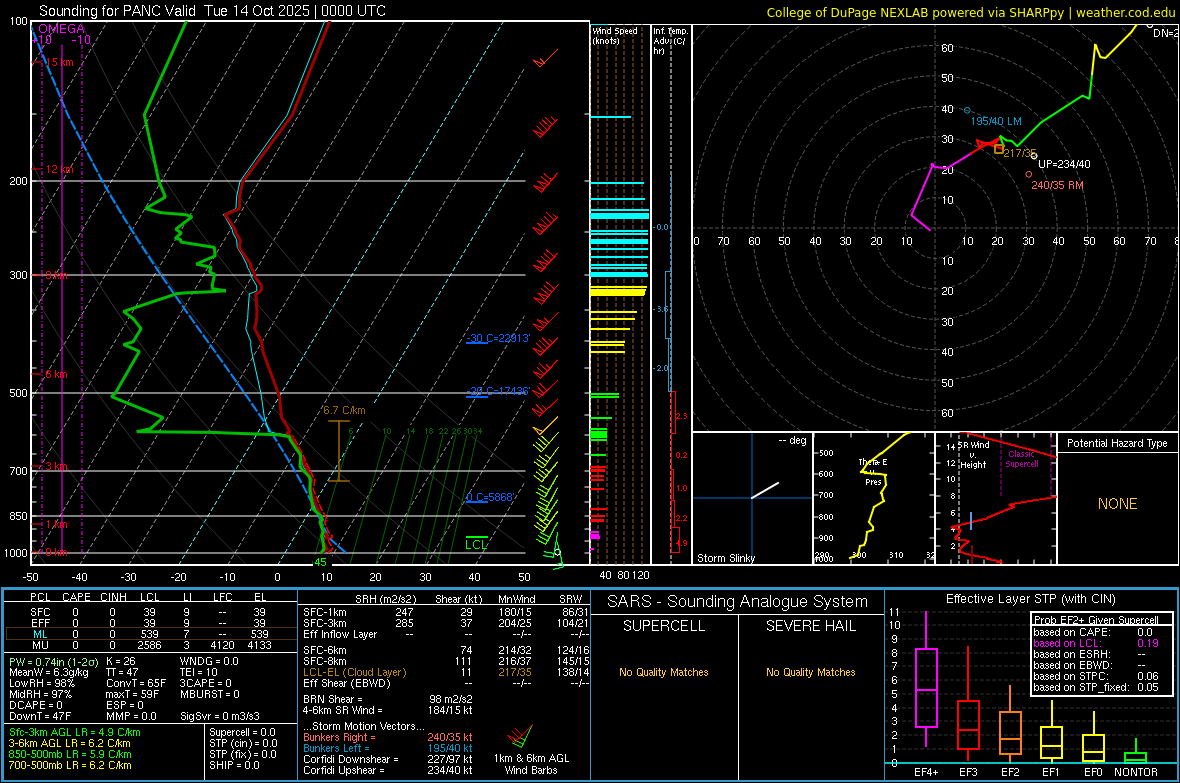The height and width of the screenshot is (783, 1180).
Task: Click the LowRH = 98% value
Action: (x=42, y=683)
